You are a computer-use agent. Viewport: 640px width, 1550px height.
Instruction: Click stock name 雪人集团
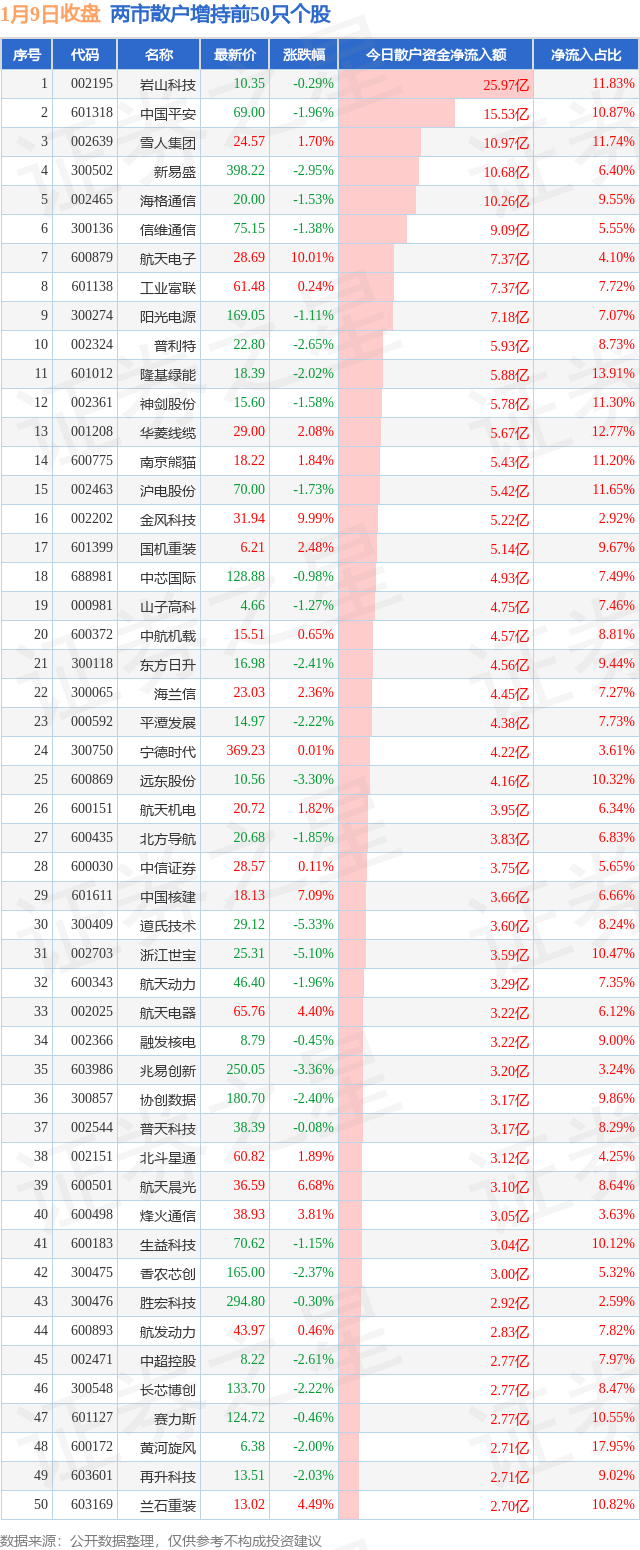tap(169, 142)
